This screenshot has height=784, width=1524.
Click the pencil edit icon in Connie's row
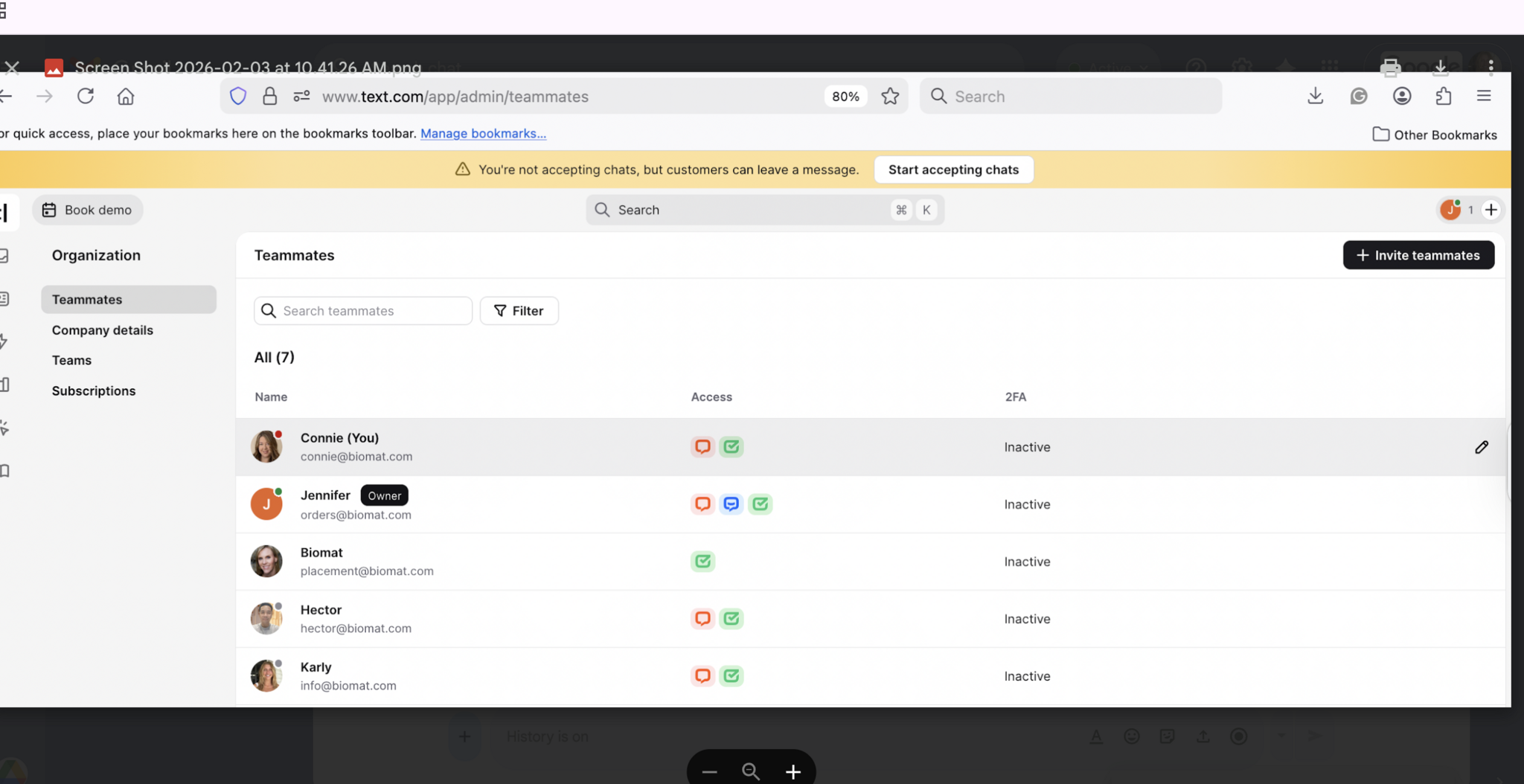click(1481, 447)
